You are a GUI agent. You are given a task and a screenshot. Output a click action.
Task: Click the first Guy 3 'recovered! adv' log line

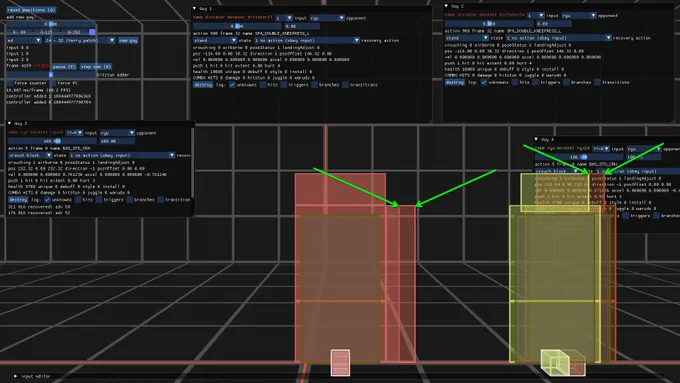(x=39, y=207)
